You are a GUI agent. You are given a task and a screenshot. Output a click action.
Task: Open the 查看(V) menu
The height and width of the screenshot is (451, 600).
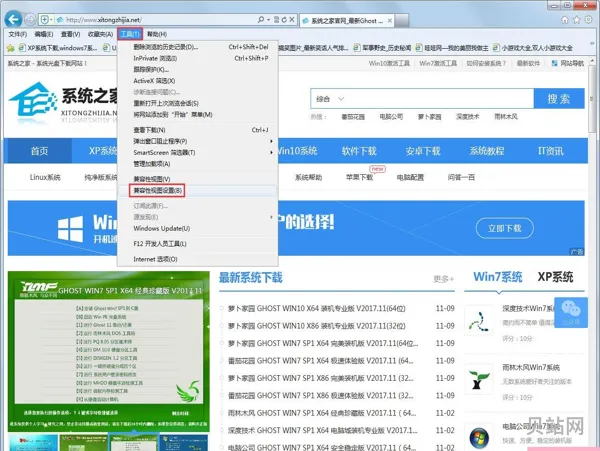pyautogui.click(x=70, y=34)
